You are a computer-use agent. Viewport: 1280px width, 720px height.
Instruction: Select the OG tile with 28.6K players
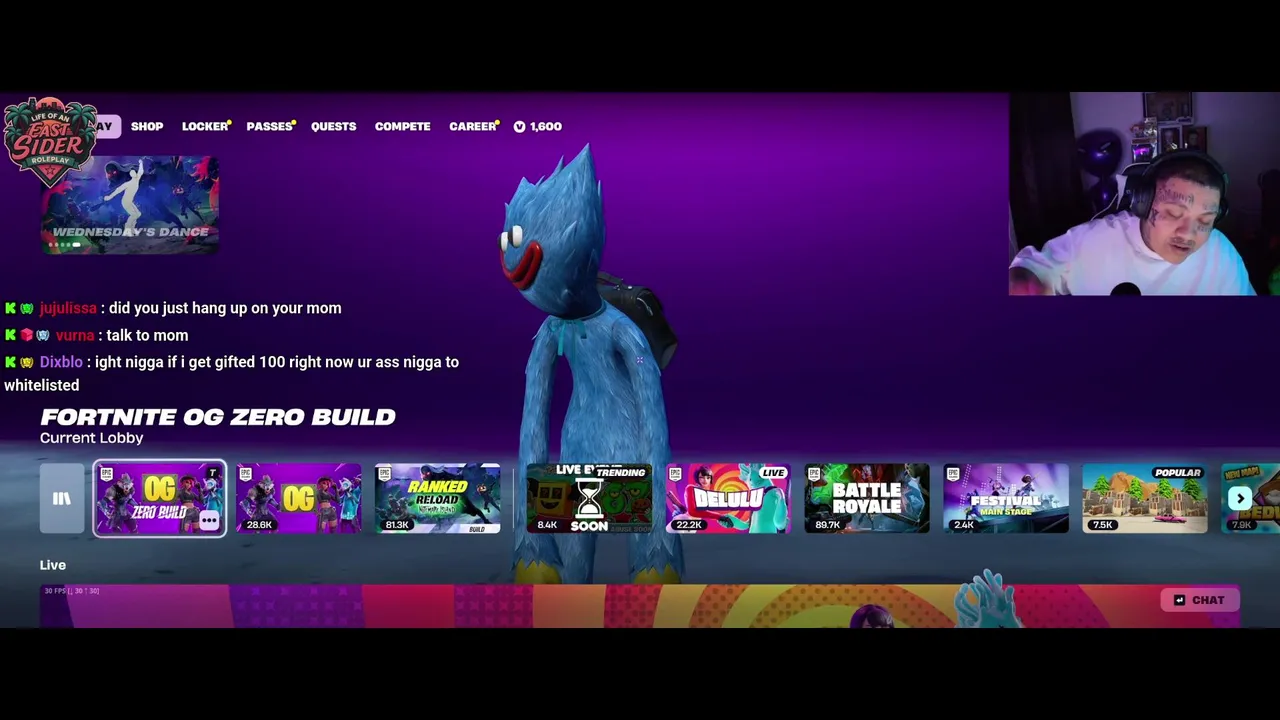tap(298, 498)
